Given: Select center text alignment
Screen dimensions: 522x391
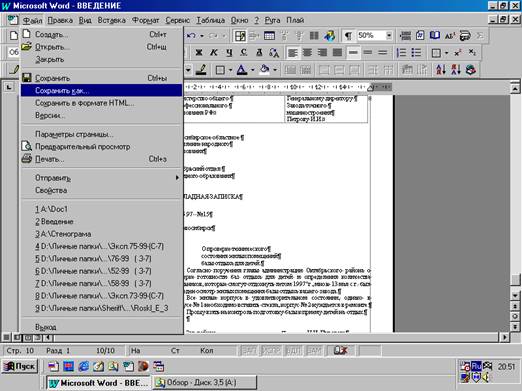Looking at the screenshot, I should [307, 53].
